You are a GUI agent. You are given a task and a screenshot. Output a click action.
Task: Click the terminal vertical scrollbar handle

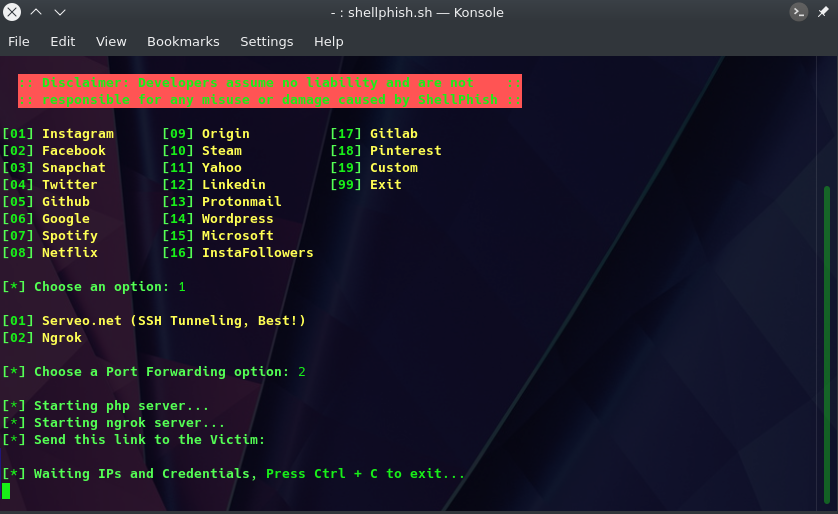tap(827, 345)
